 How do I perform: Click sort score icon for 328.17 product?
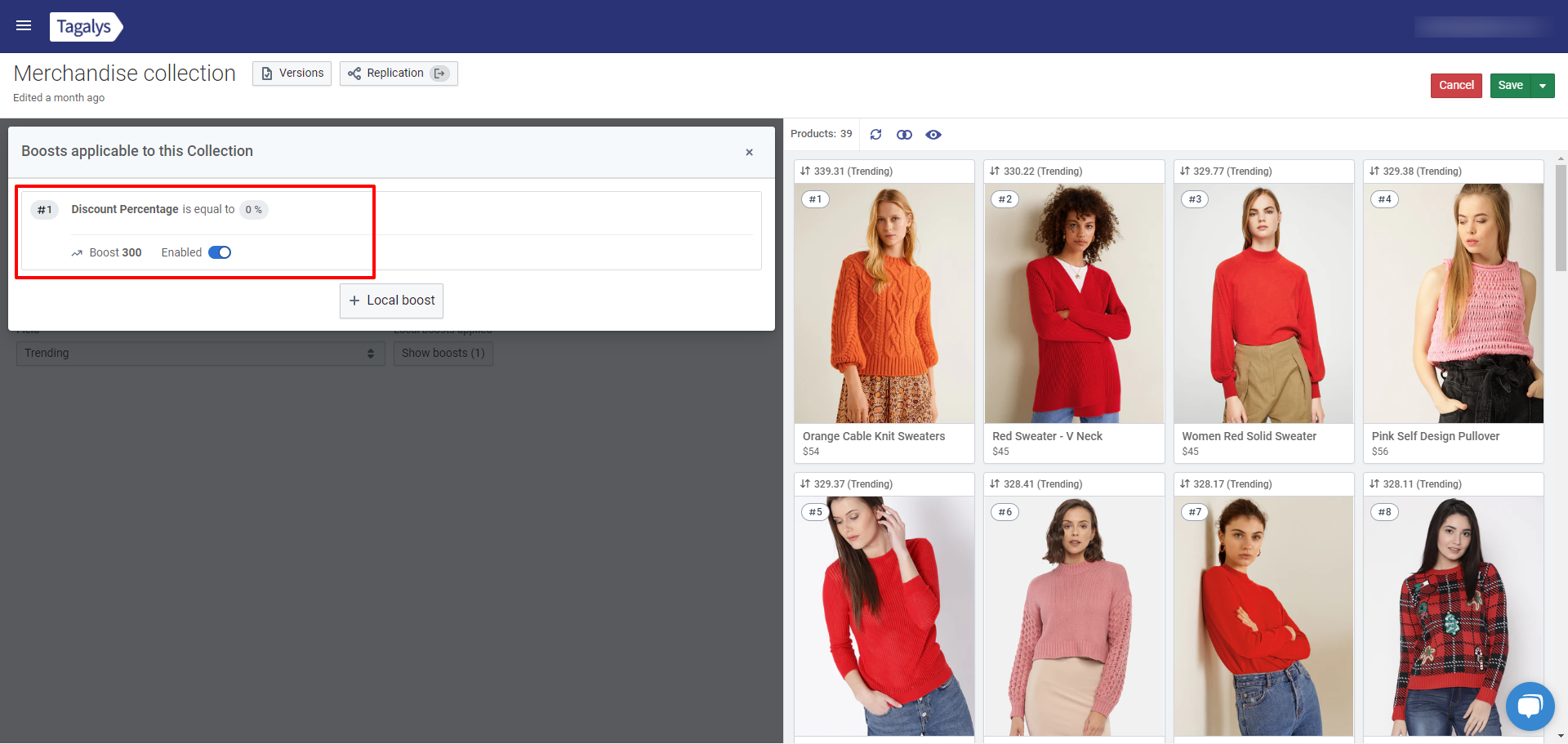click(x=1185, y=484)
